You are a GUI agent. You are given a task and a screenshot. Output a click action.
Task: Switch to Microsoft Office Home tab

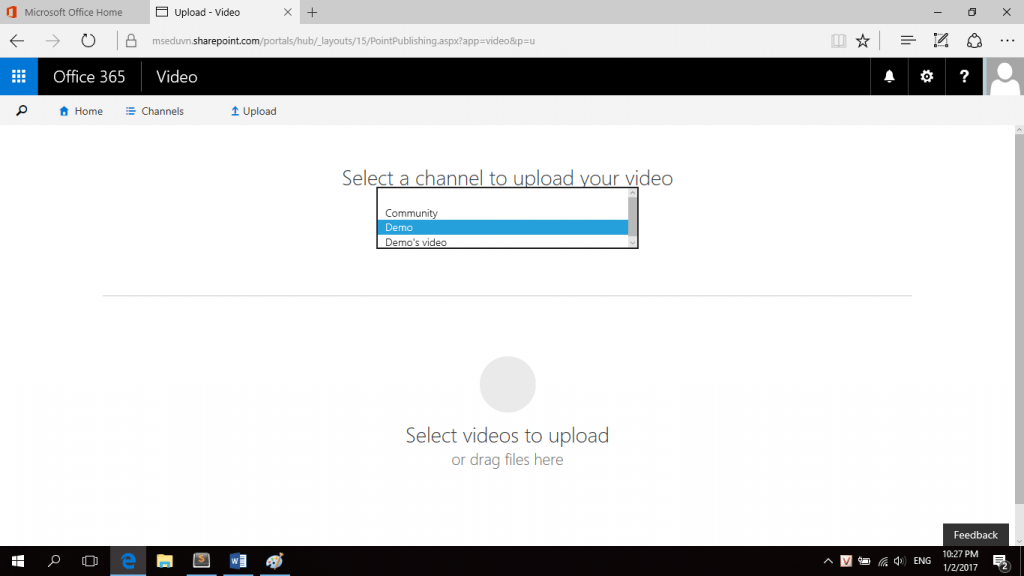pyautogui.click(x=74, y=12)
